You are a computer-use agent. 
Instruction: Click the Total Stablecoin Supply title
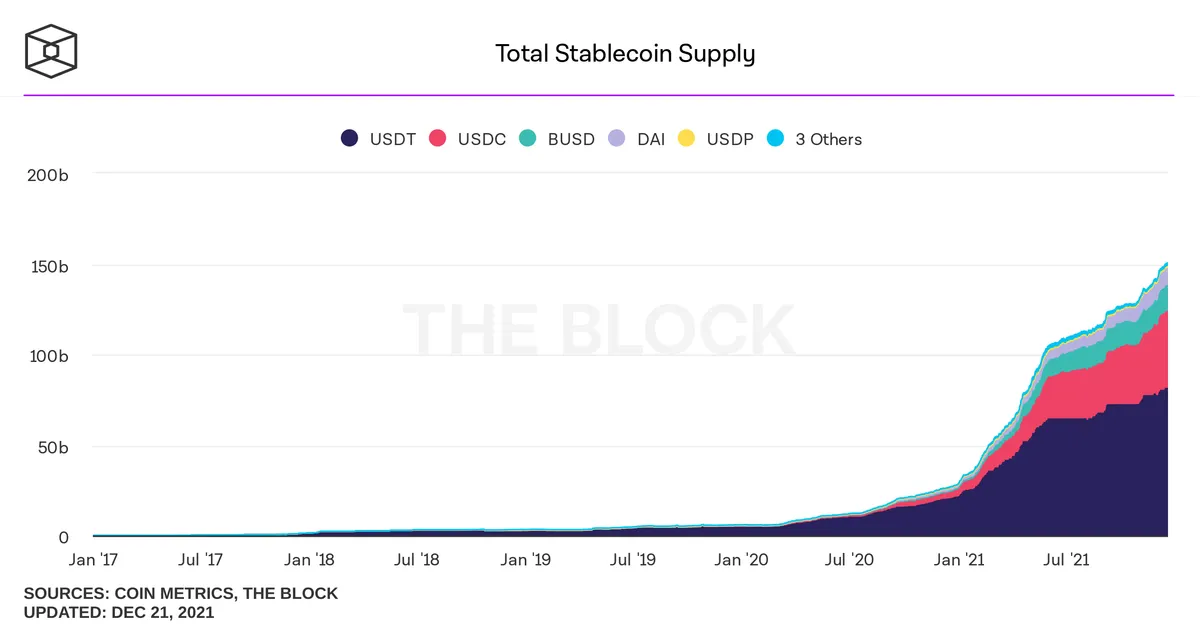[625, 53]
